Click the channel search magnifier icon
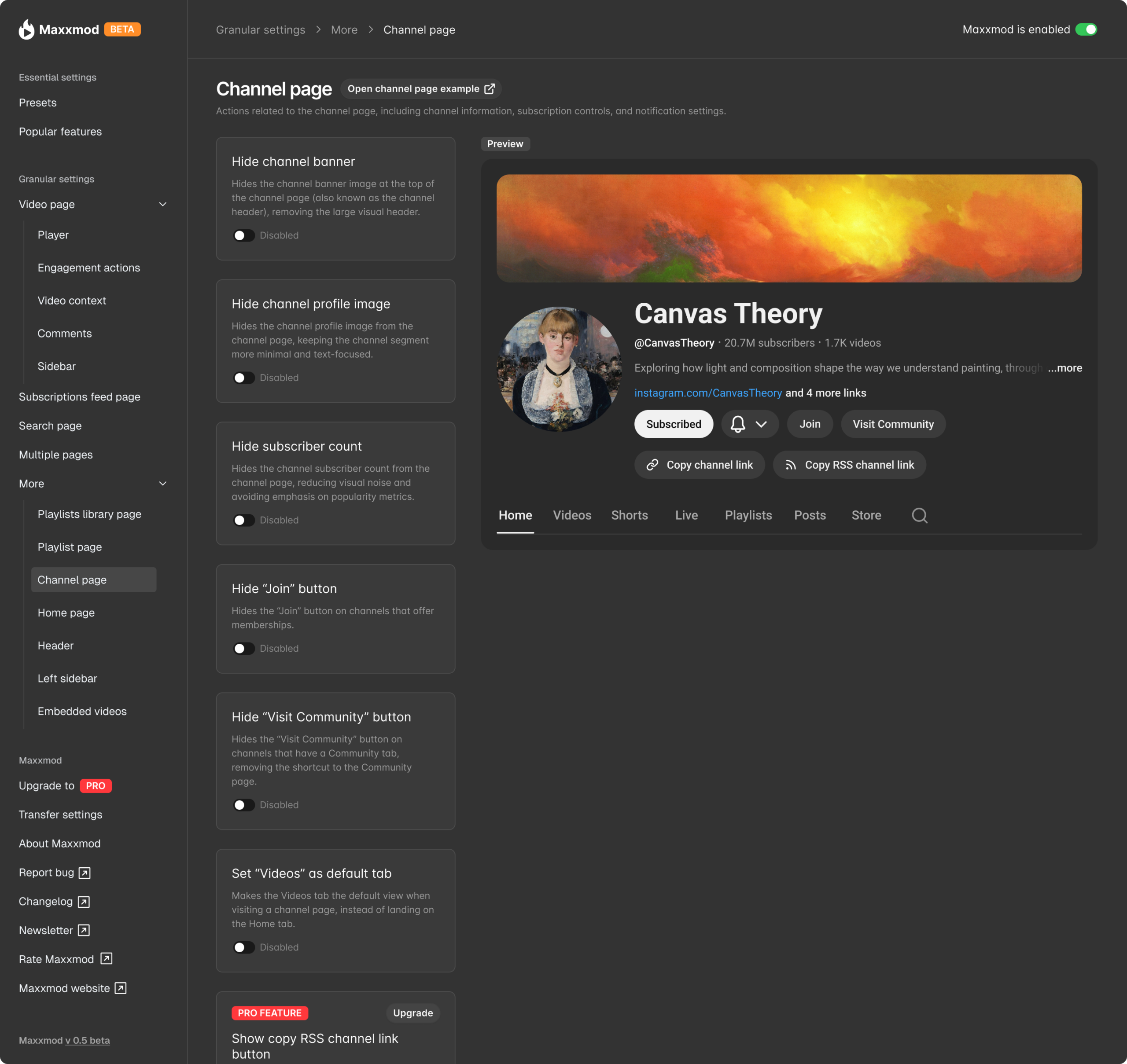 919,516
